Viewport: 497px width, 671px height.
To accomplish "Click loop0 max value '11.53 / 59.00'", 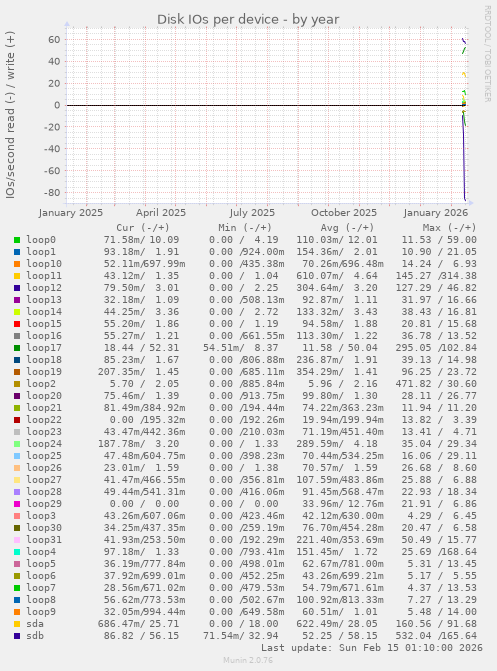I will pos(439,240).
